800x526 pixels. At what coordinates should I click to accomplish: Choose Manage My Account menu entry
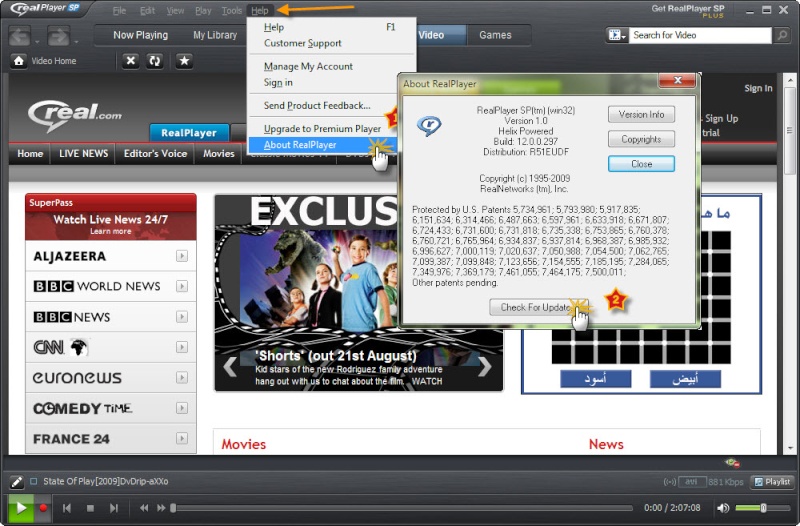(332, 66)
